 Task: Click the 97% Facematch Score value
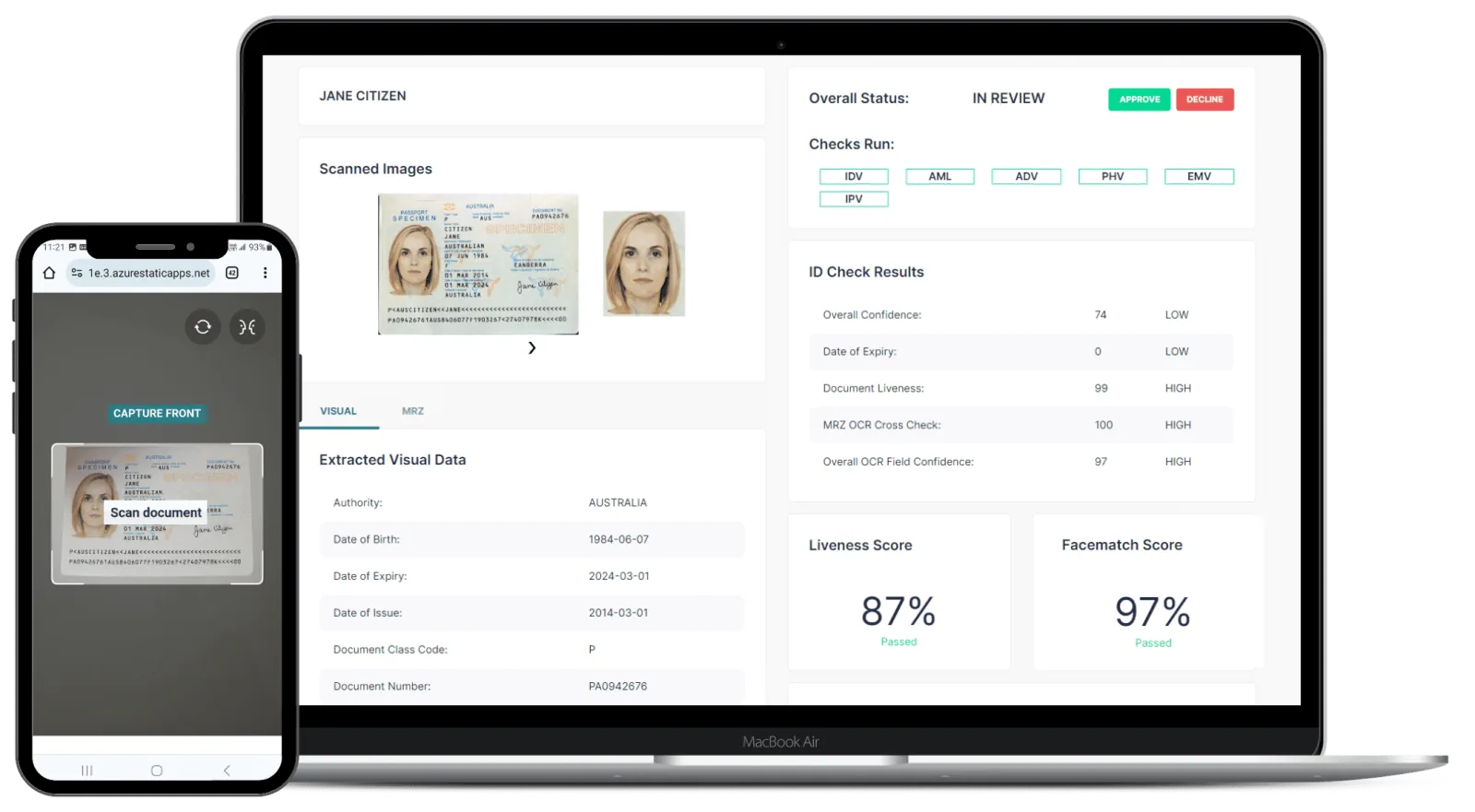tap(1152, 612)
